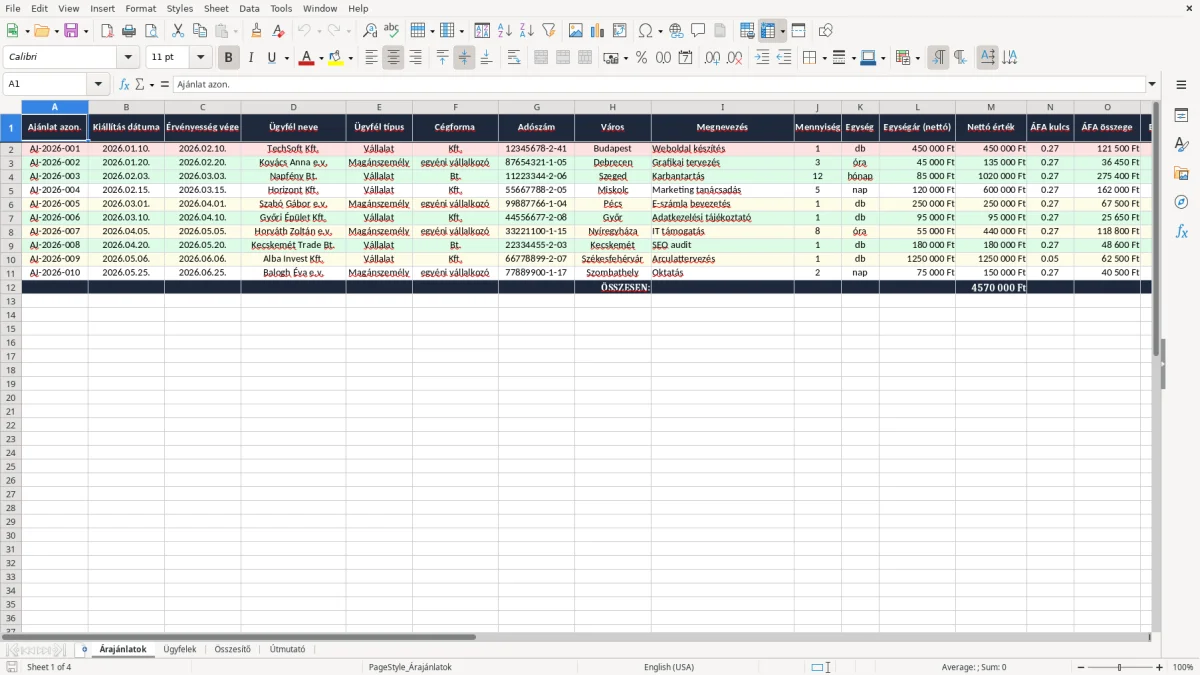The width and height of the screenshot is (1200, 675).
Task: Open Find & Replace
Action: coord(370,31)
